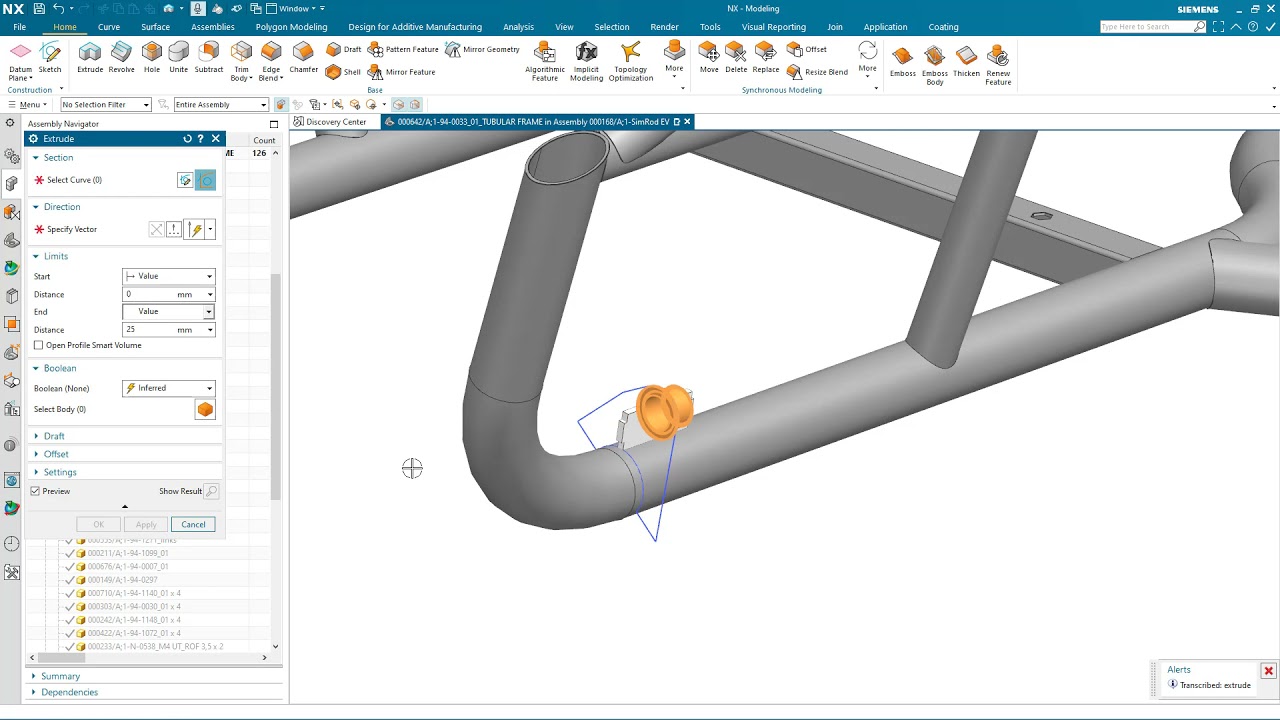Reset the Extrude dialog
1280x720 pixels.
pos(187,139)
